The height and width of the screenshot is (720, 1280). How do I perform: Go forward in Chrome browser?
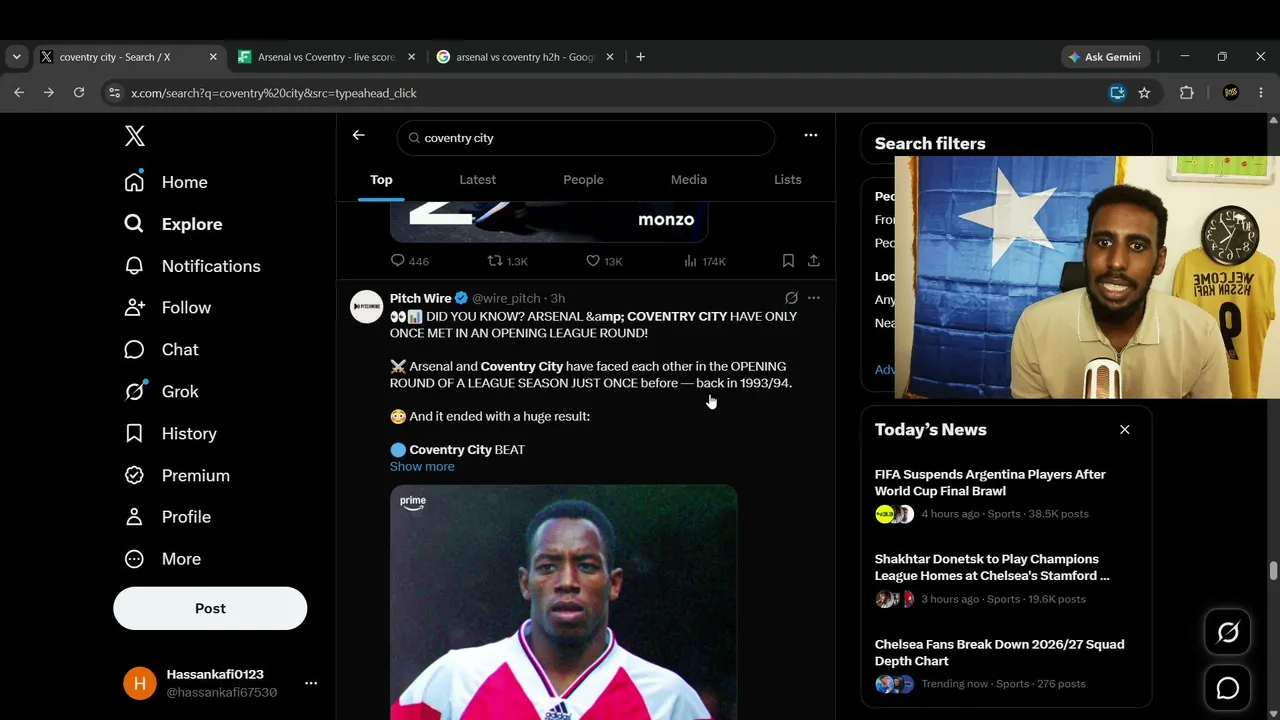coord(49,93)
